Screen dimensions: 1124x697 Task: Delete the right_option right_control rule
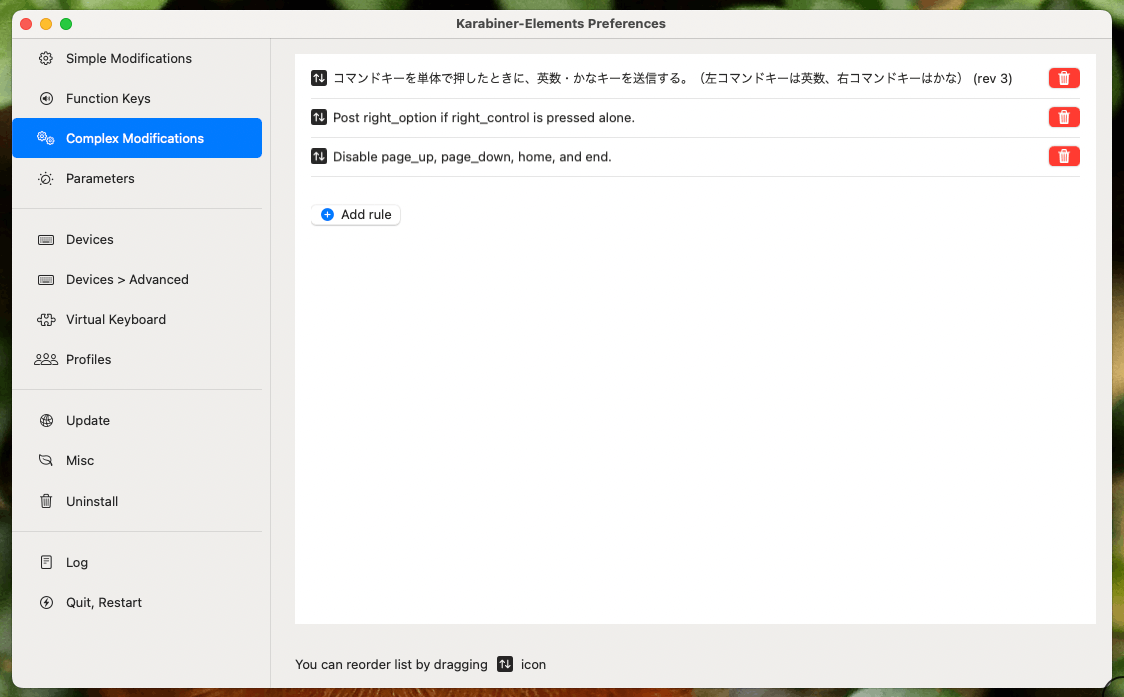[x=1063, y=117]
